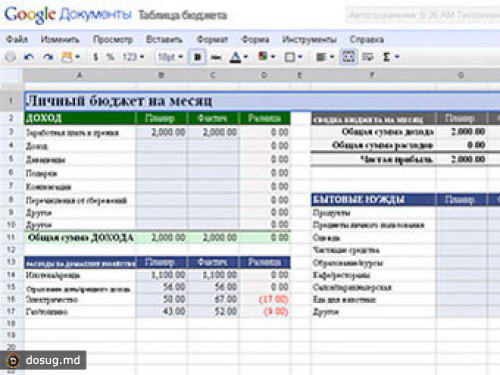This screenshot has height=375, width=500.
Task: Open the cell borders dropdown
Action: (293, 57)
